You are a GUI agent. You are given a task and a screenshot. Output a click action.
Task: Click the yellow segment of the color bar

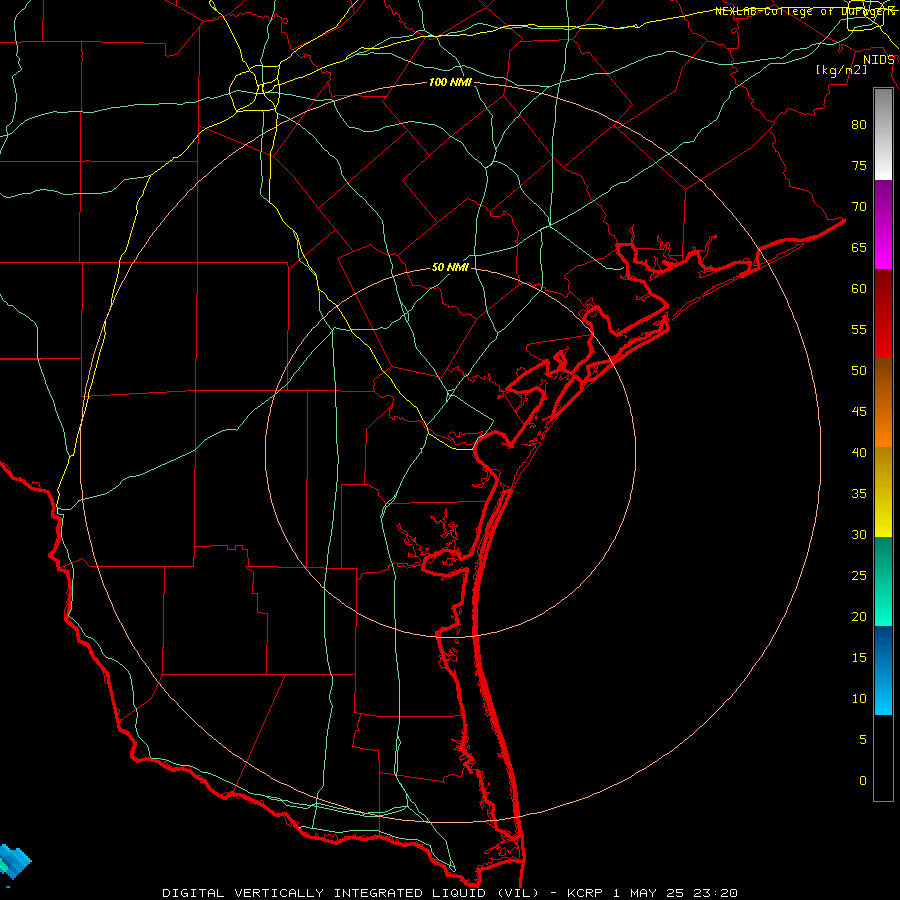[883, 492]
